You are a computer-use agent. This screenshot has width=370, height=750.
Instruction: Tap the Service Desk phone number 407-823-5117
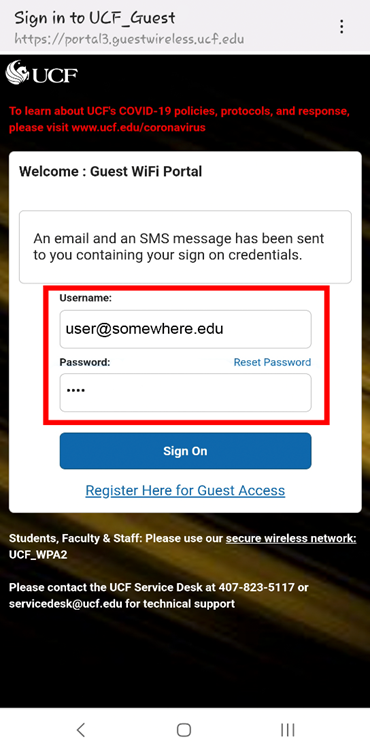(x=256, y=587)
